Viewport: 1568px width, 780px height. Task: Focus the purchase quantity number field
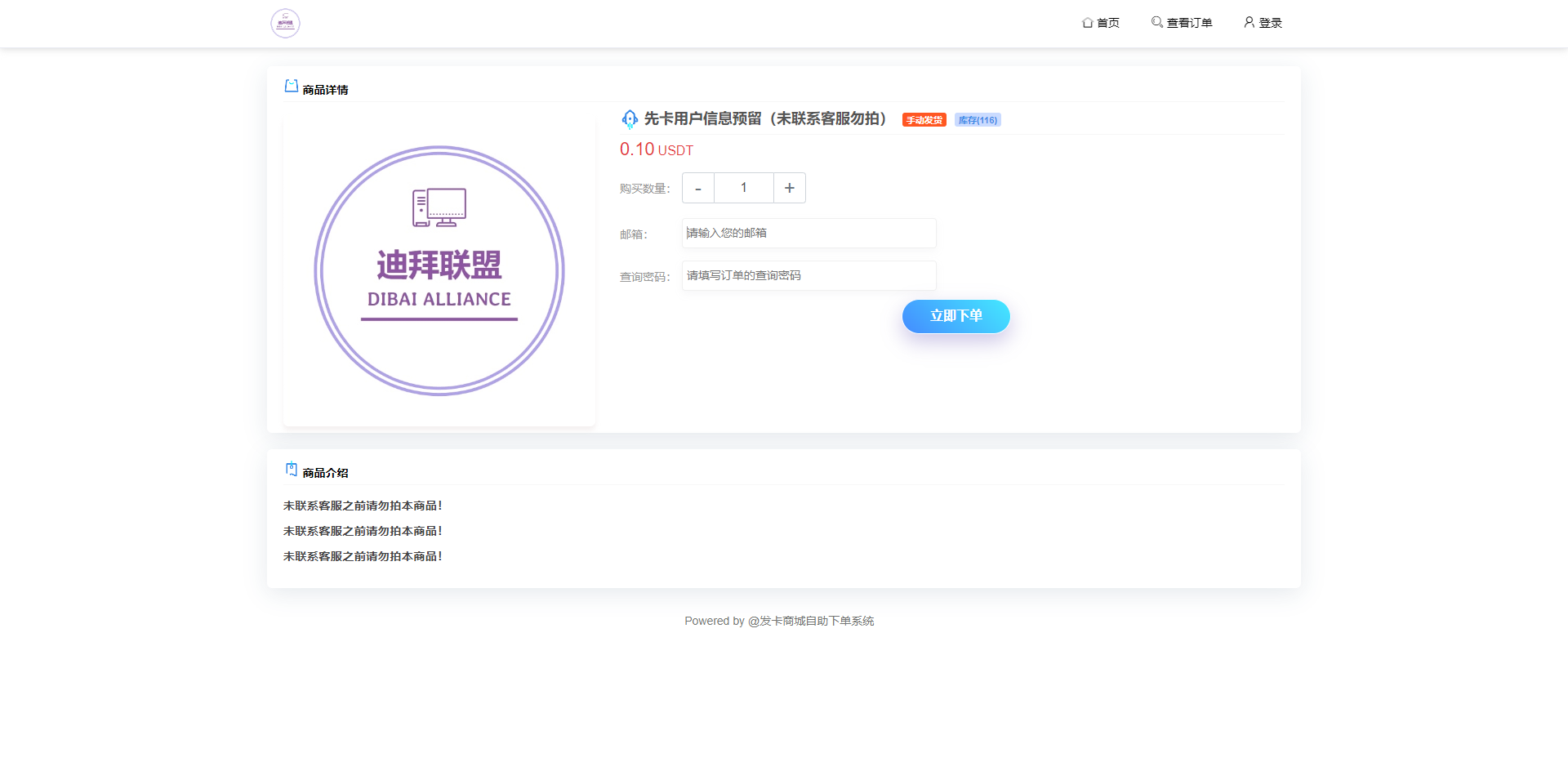(744, 188)
